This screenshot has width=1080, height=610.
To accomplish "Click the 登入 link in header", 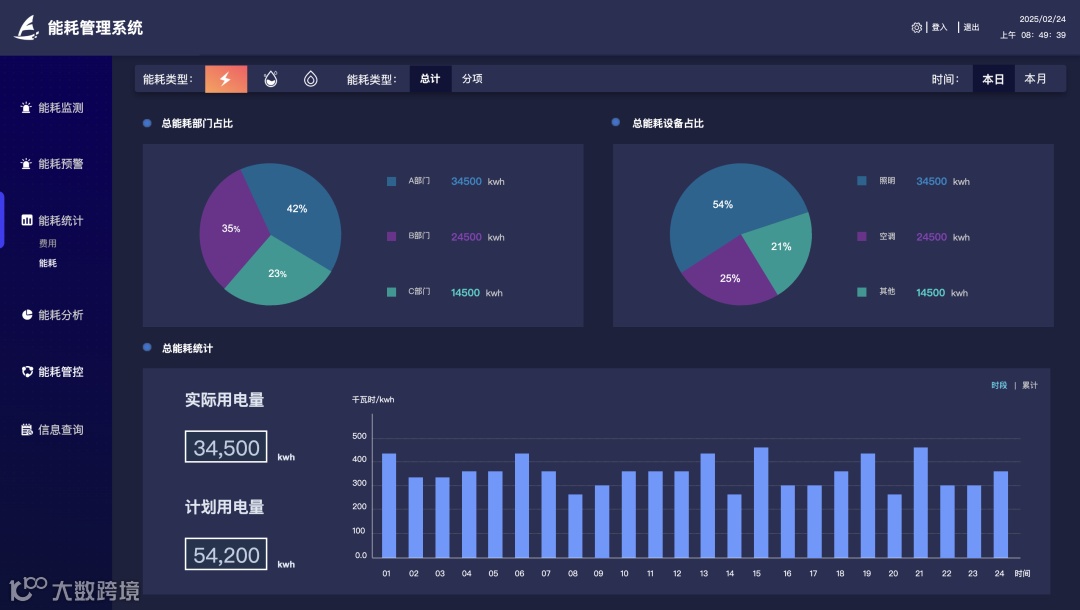I will (939, 28).
